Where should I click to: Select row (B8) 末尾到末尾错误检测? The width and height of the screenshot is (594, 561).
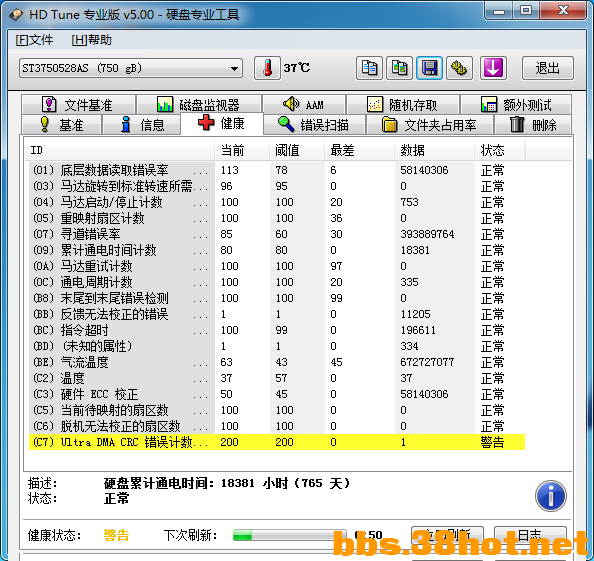(x=277, y=298)
